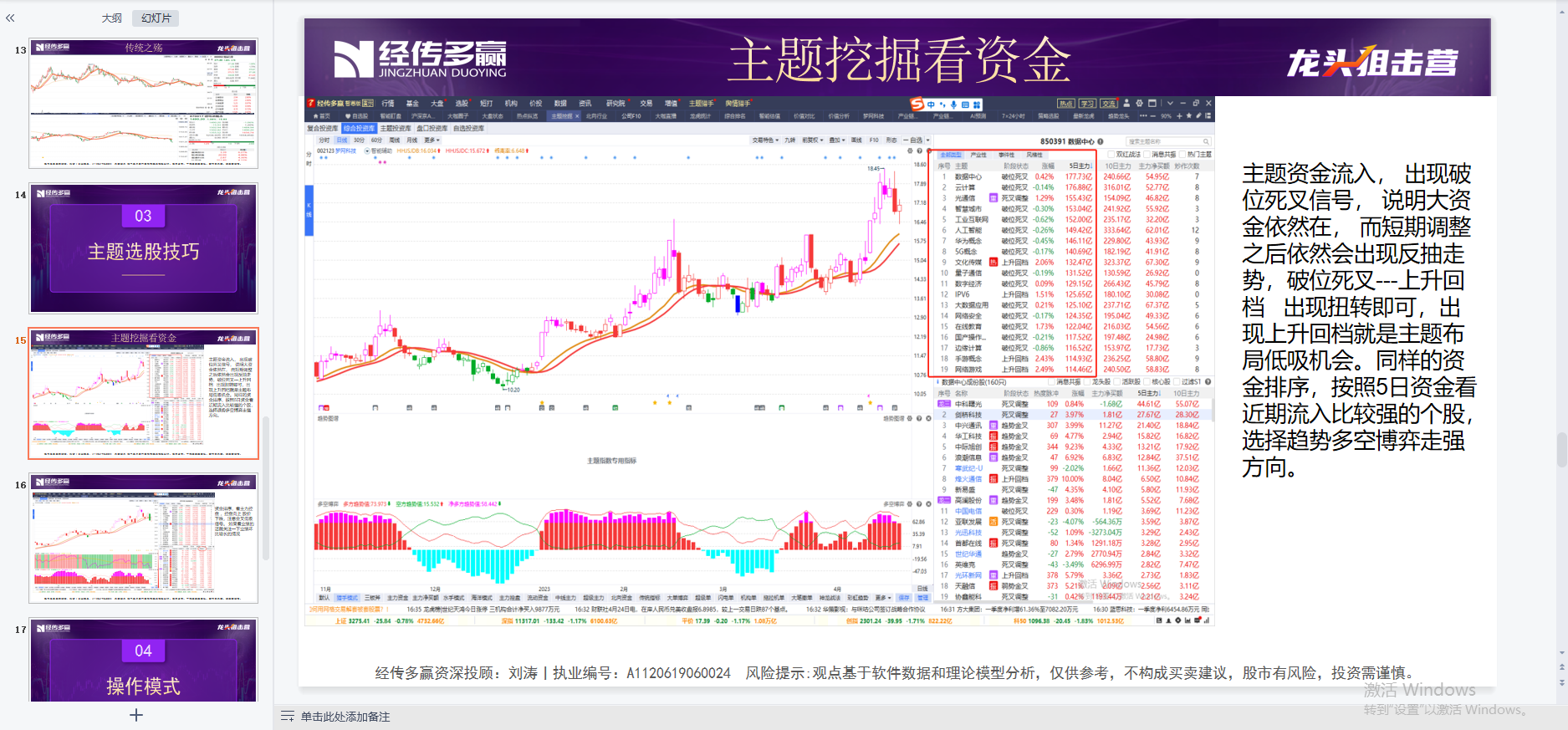The height and width of the screenshot is (730, 1568).
Task: Click the 九转 button
Action: 790,140
